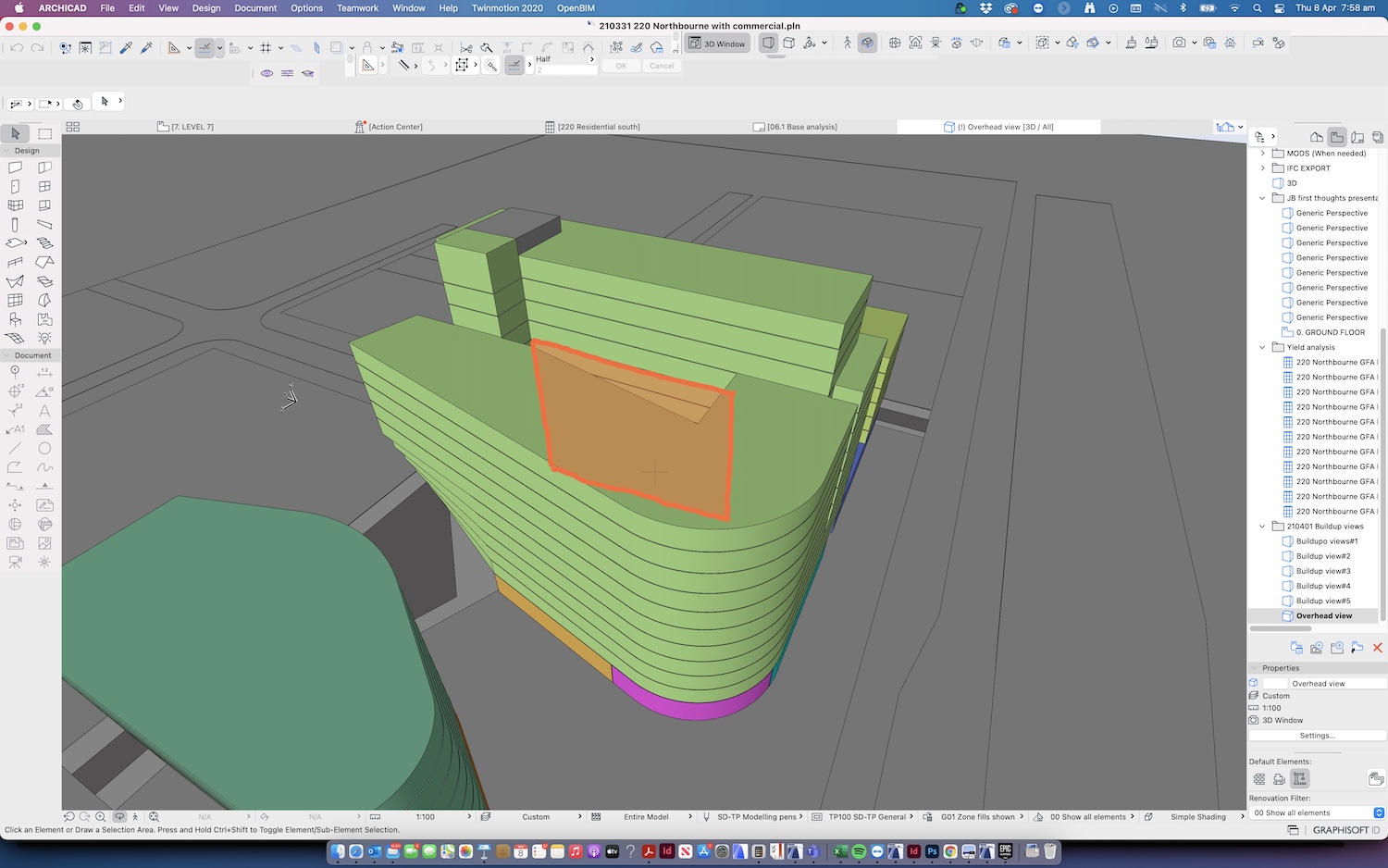
Task: Pick the Wall tool in Design toolbox
Action: point(16,167)
